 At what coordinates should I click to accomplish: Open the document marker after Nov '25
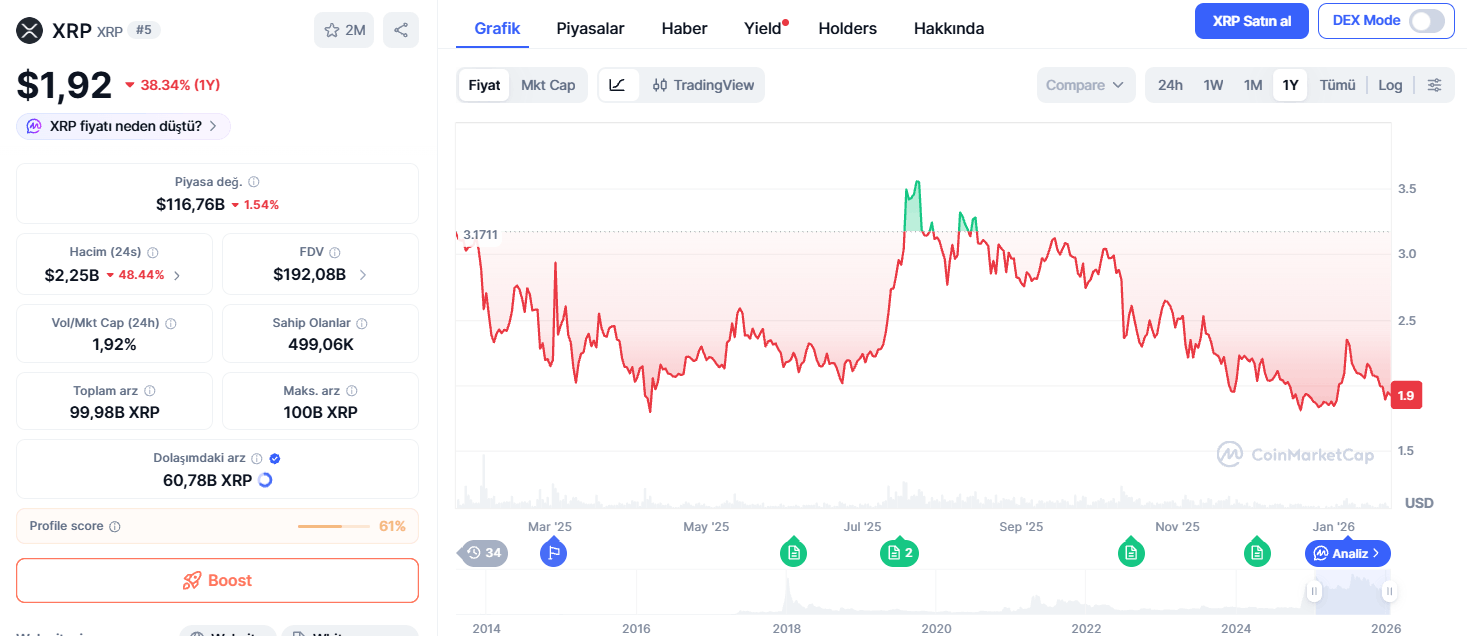tap(1257, 553)
